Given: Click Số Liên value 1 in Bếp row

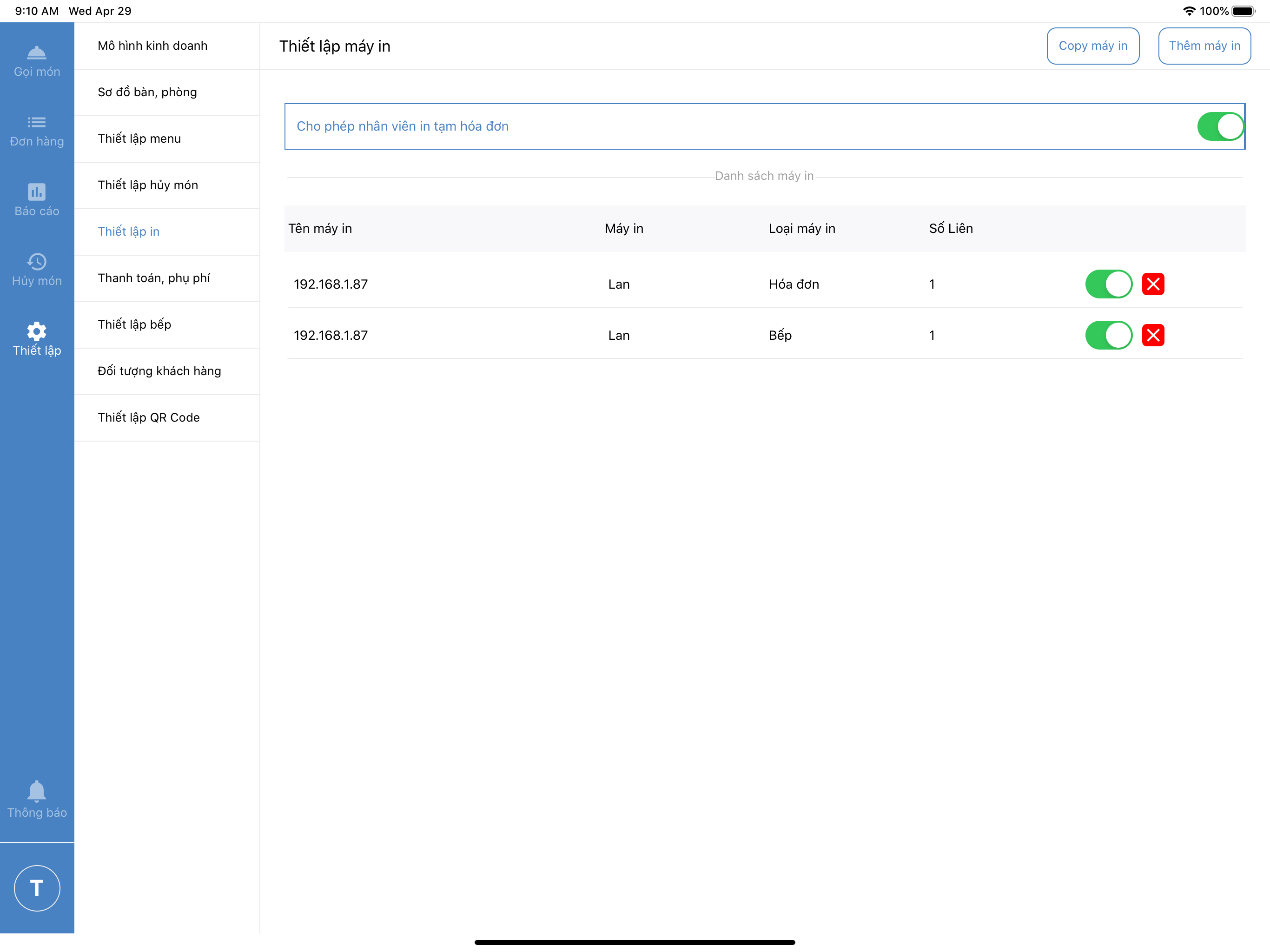Looking at the screenshot, I should 932,335.
